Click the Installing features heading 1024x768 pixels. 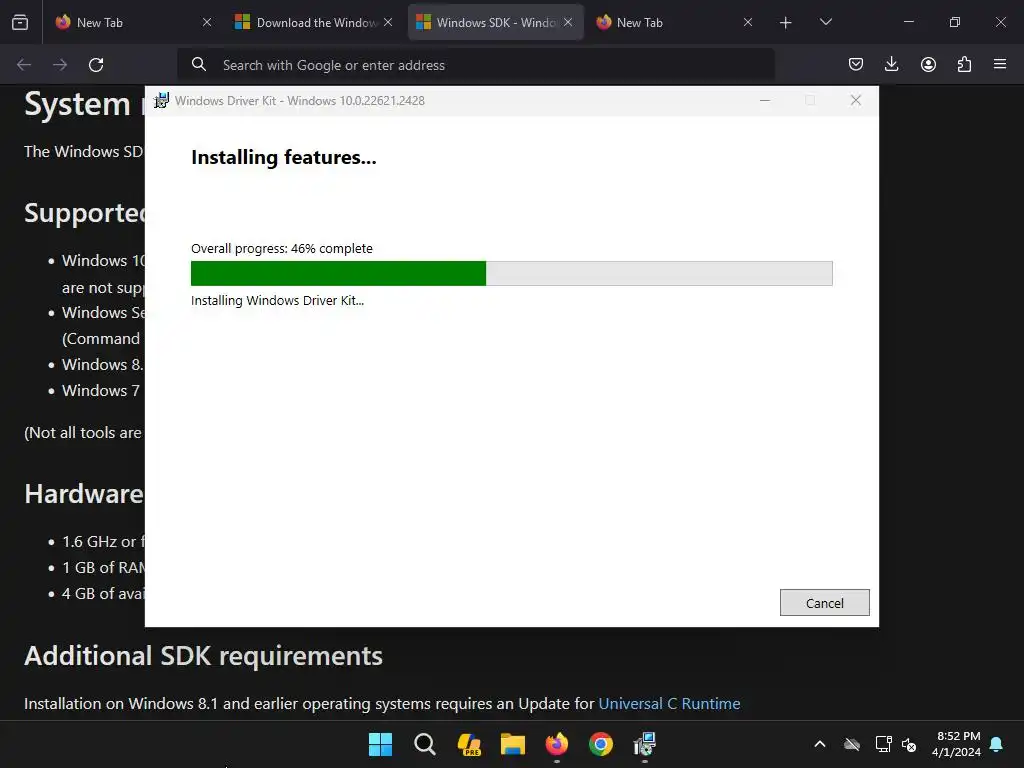coord(283,157)
